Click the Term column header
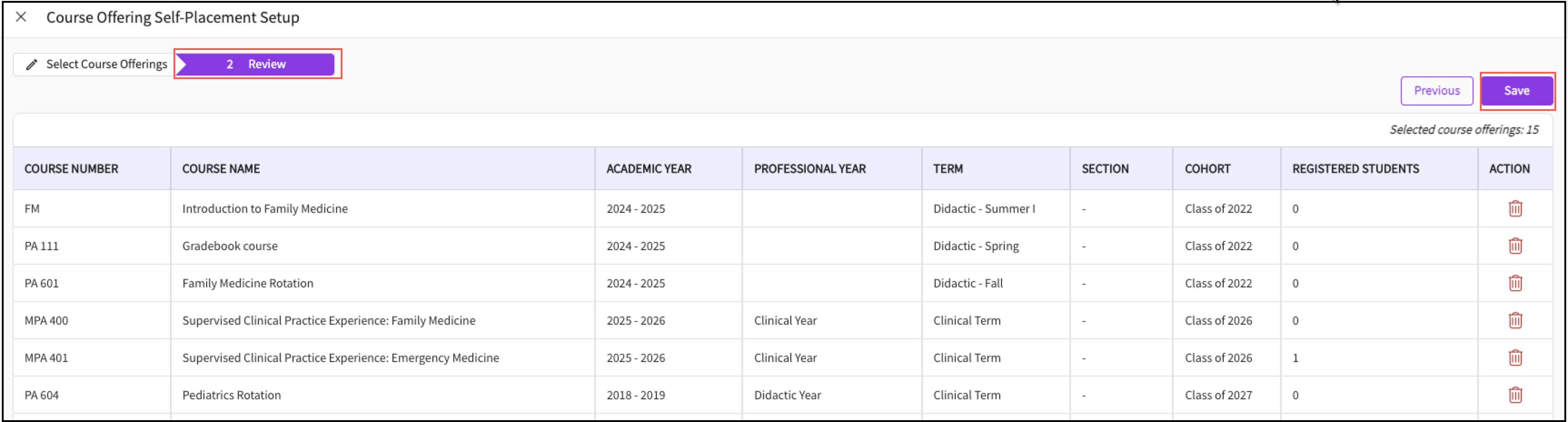 (948, 169)
